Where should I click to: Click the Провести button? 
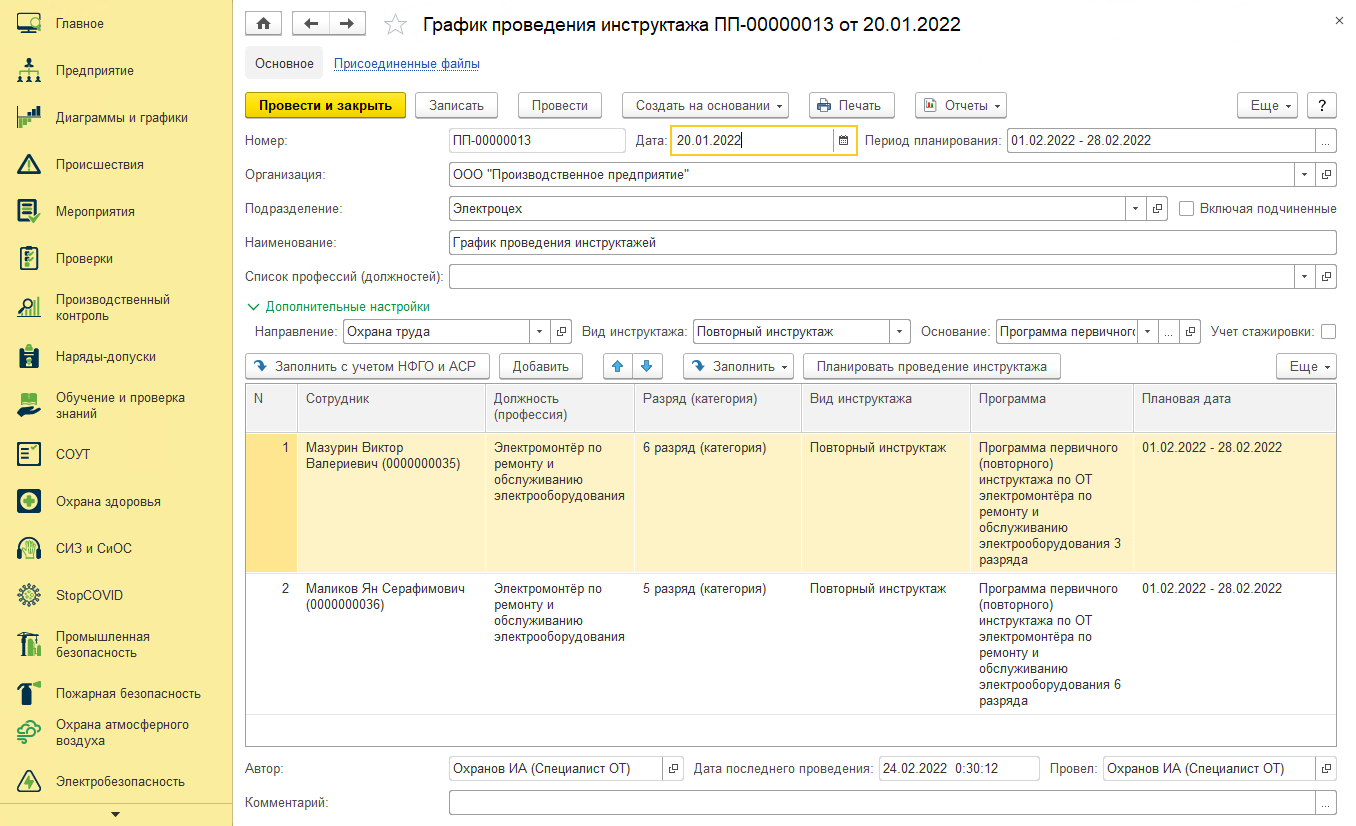559,105
